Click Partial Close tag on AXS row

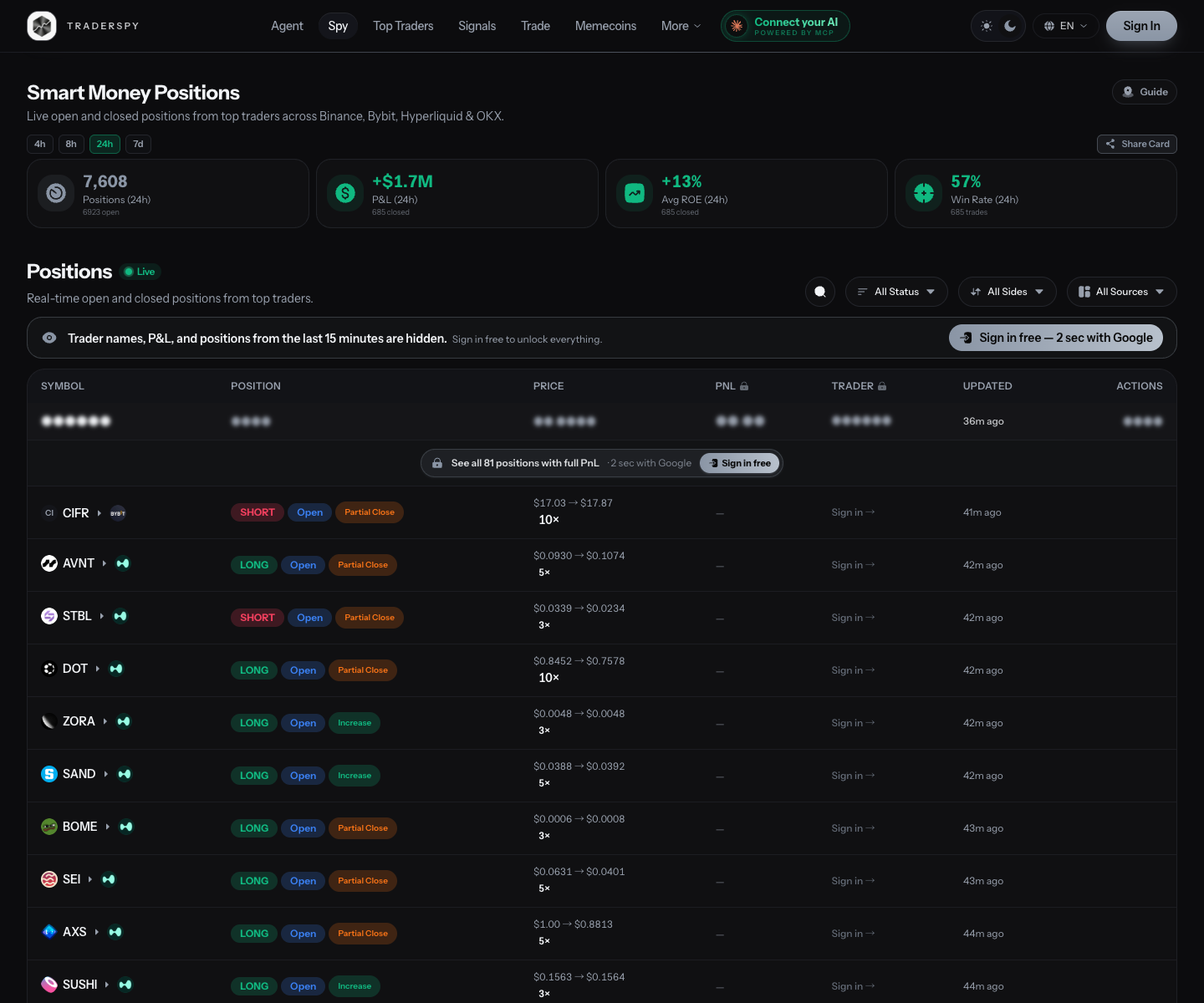pyautogui.click(x=363, y=934)
